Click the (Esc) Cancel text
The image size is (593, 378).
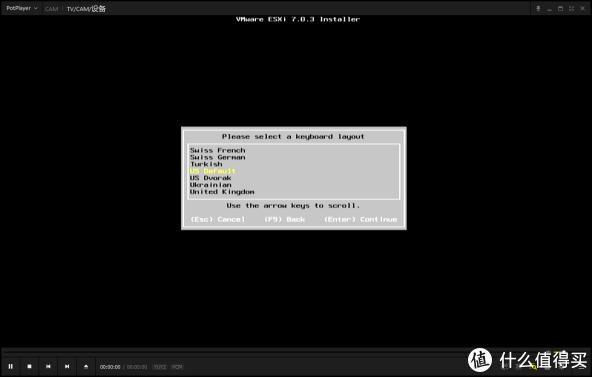(217, 219)
